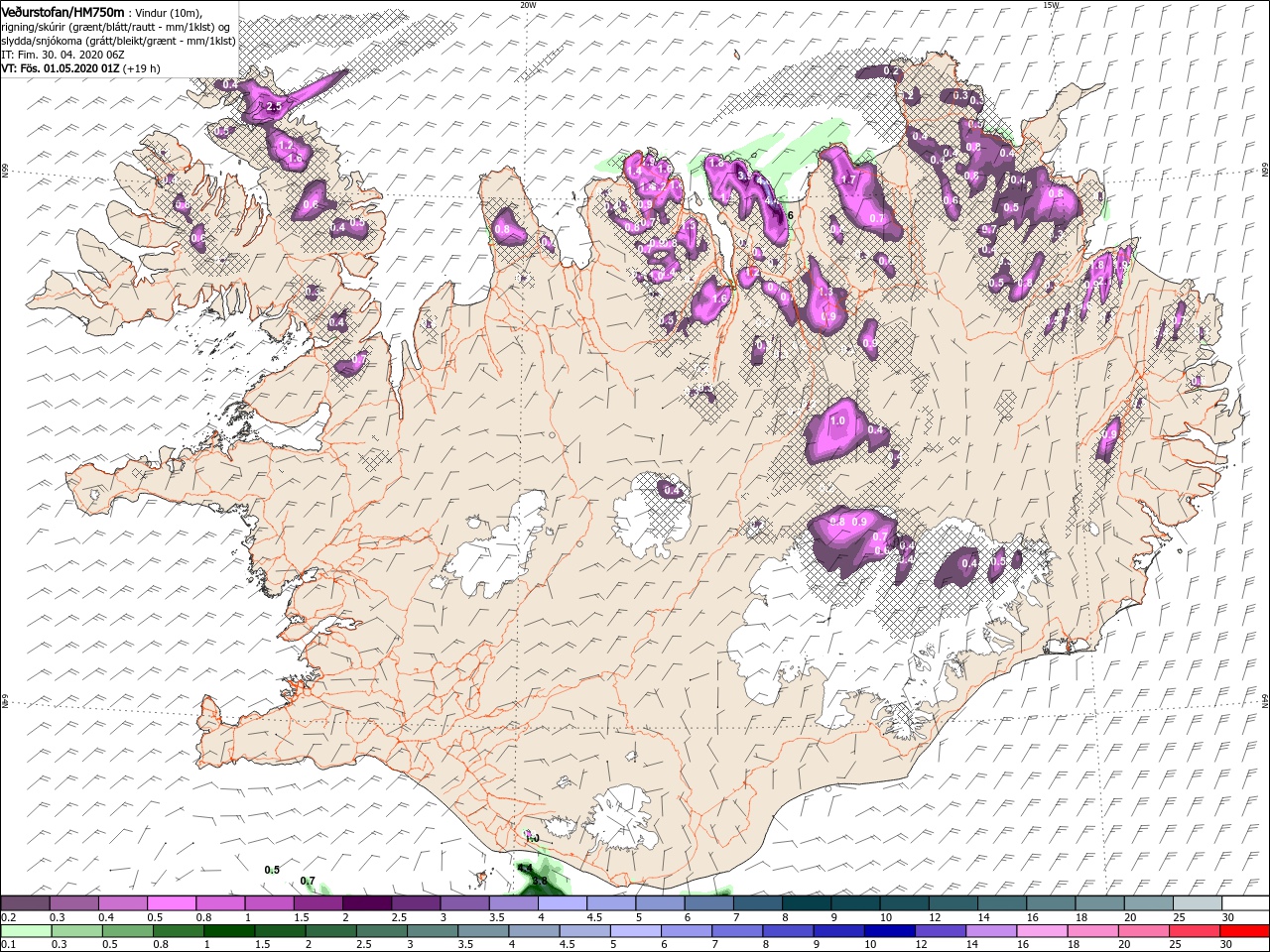
Task: Select the 0.2 swatch in the purple snow legend
Action: pyautogui.click(x=25, y=903)
